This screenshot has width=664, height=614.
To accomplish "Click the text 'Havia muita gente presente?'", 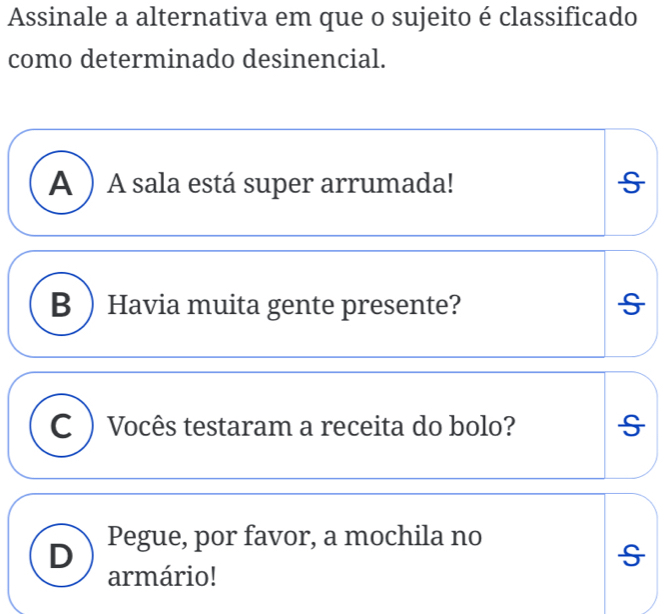I will coord(285,305).
